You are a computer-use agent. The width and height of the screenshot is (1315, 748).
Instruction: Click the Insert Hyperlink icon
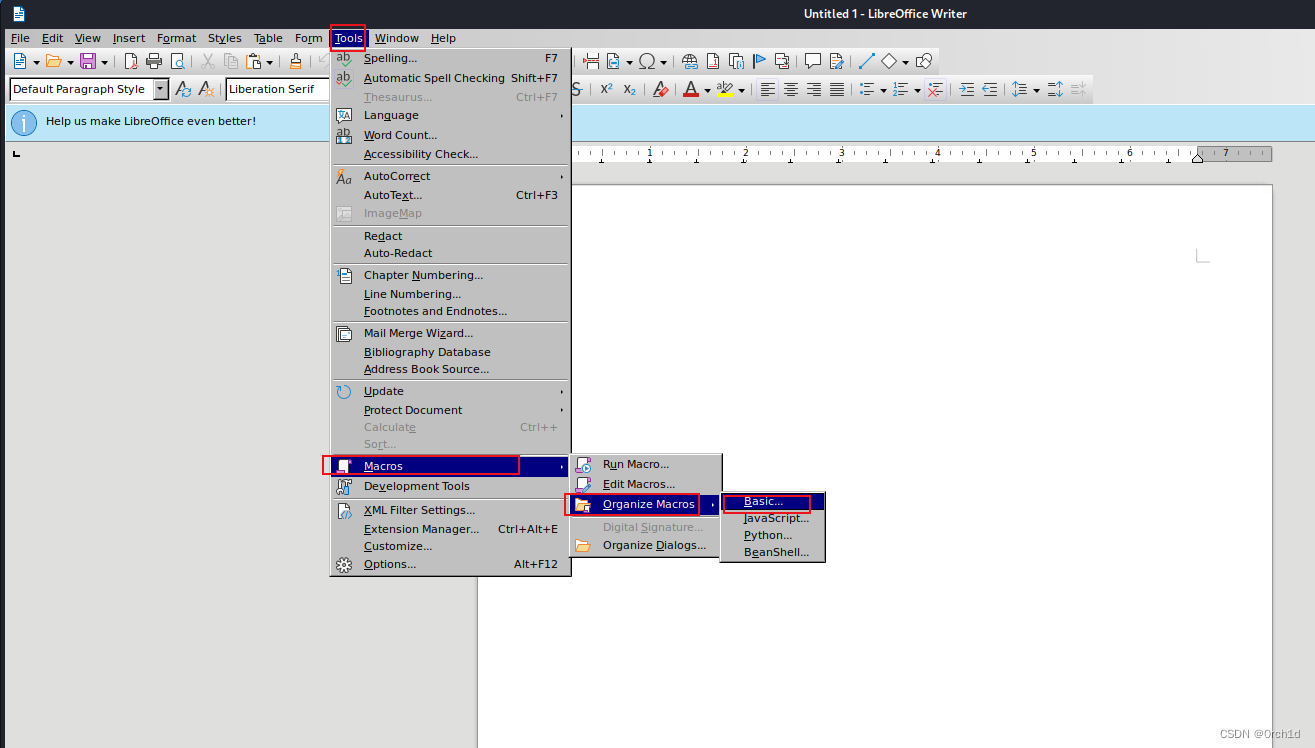[689, 62]
